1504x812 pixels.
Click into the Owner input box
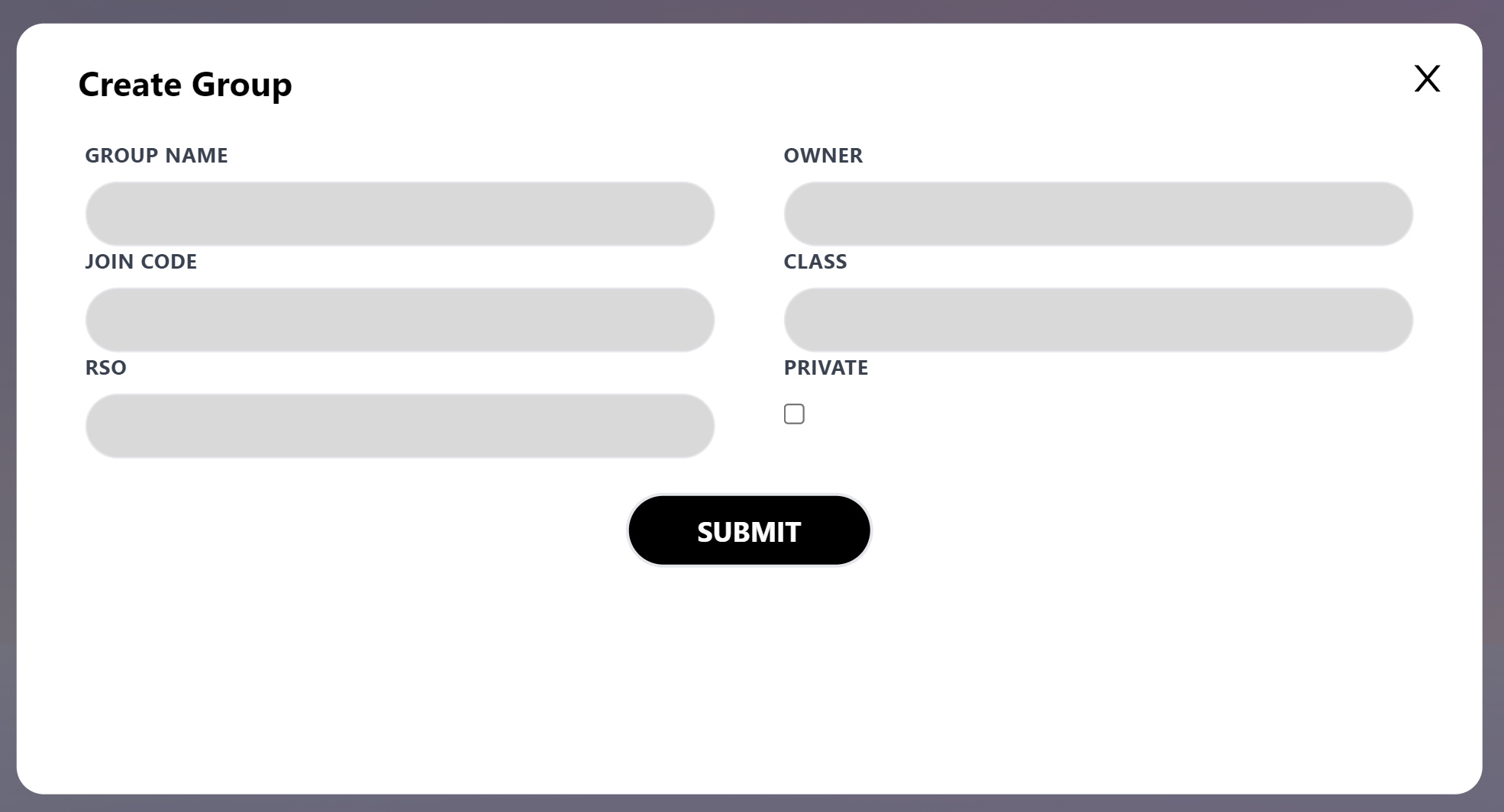1098,214
